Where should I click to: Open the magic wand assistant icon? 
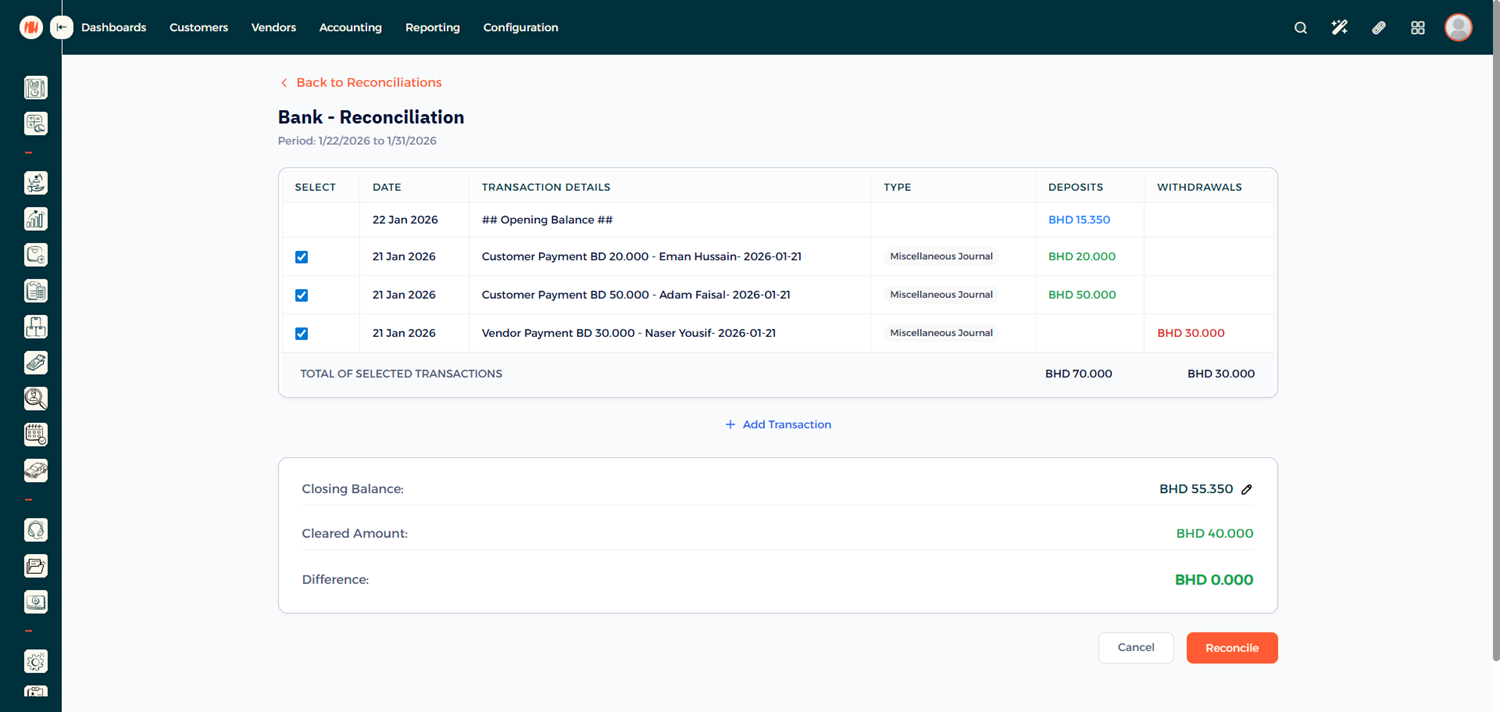click(x=1339, y=28)
